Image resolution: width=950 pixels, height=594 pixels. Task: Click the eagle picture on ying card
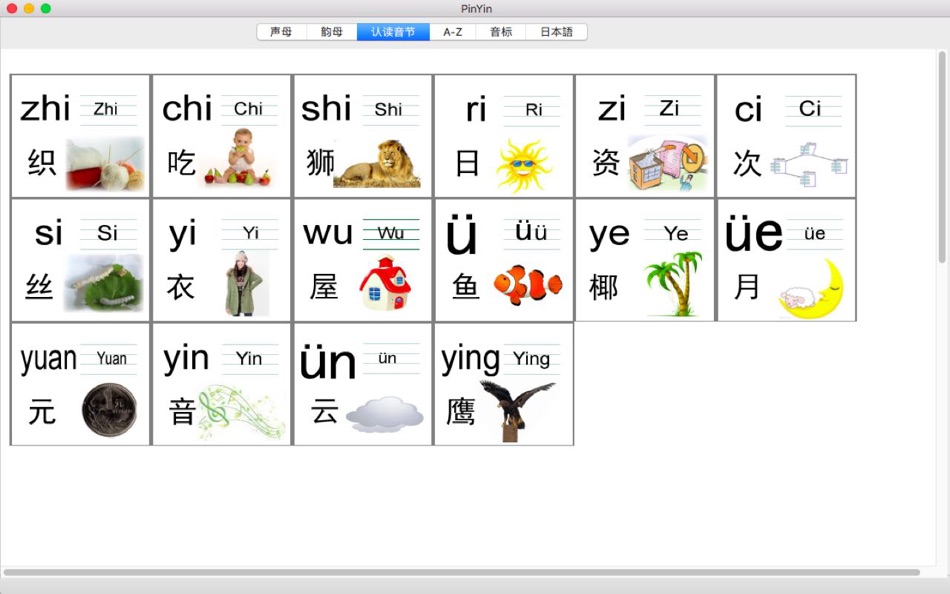coord(516,410)
